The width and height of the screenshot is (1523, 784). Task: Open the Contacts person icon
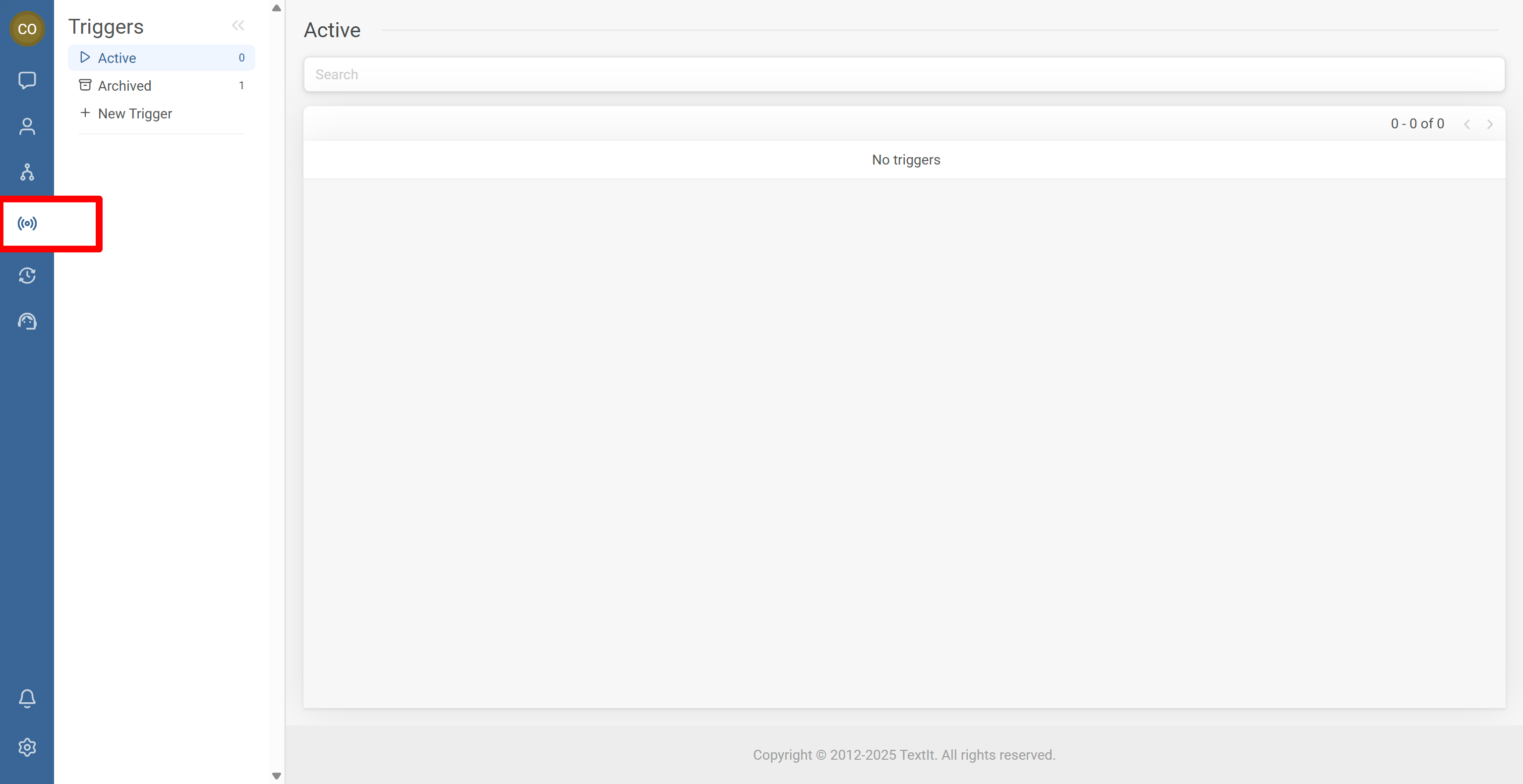tap(27, 126)
